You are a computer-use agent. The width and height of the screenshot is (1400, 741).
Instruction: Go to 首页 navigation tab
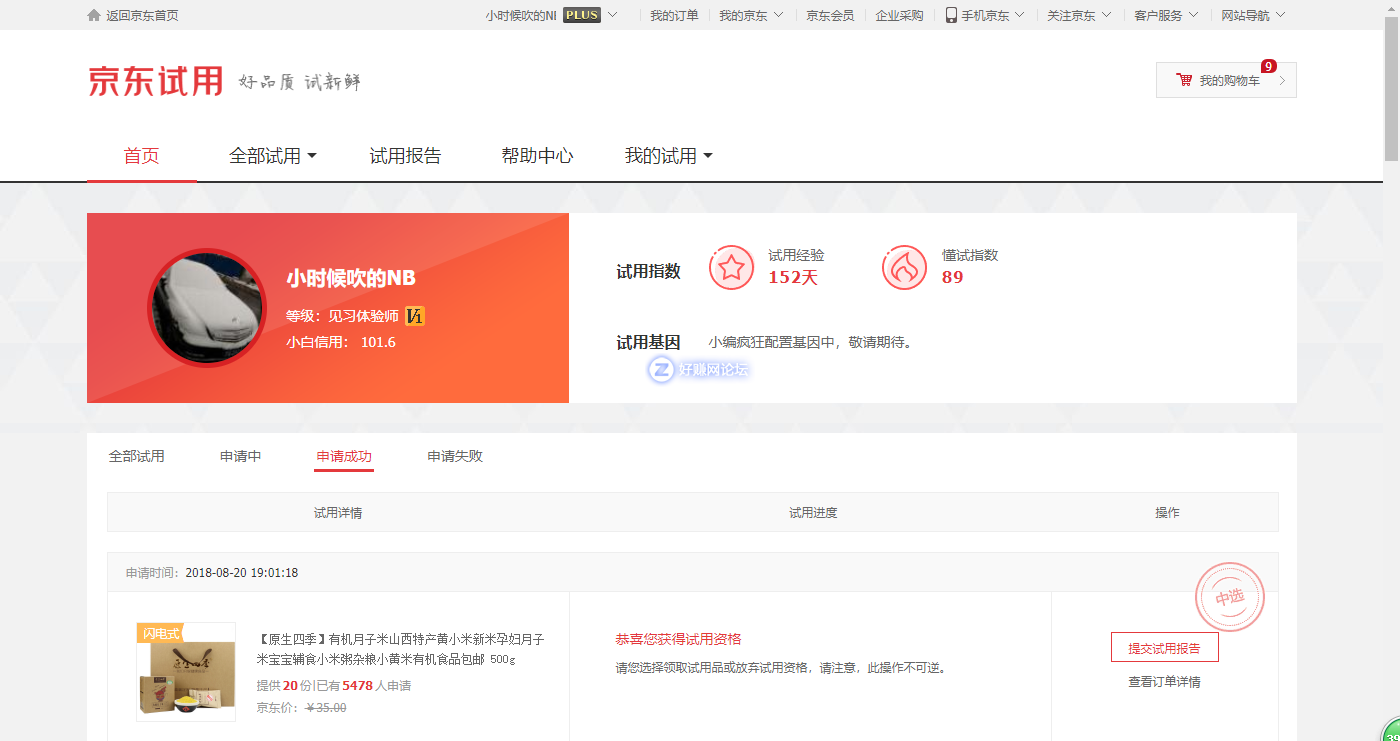[141, 156]
